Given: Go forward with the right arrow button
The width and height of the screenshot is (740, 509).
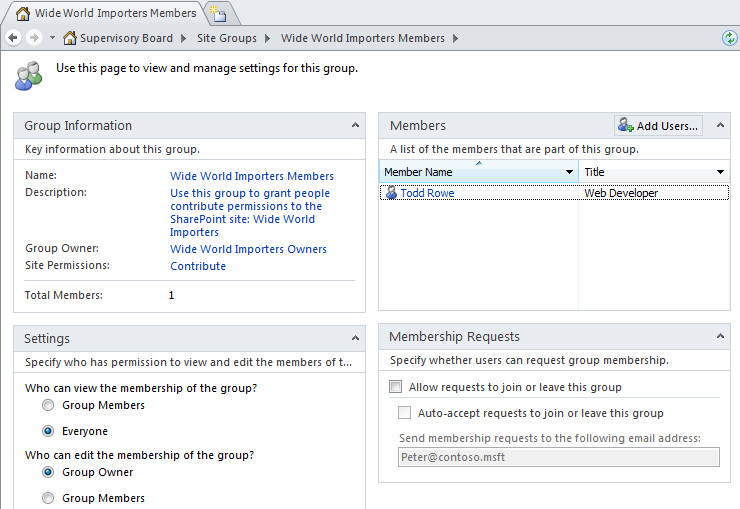Looking at the screenshot, I should point(34,38).
